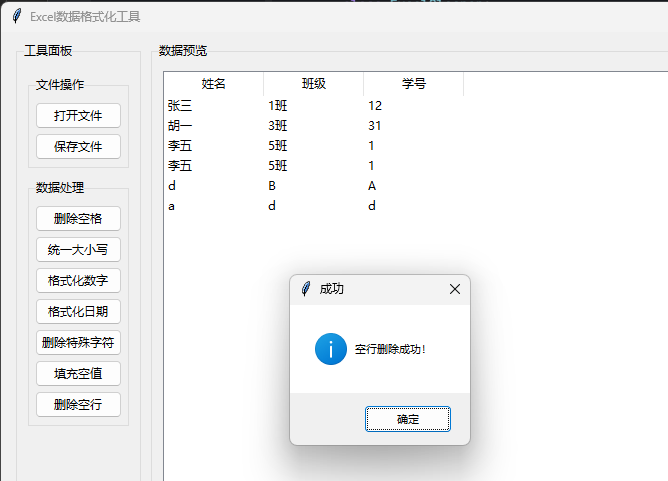Click the feather icon in 成功 dialog title

(x=306, y=289)
